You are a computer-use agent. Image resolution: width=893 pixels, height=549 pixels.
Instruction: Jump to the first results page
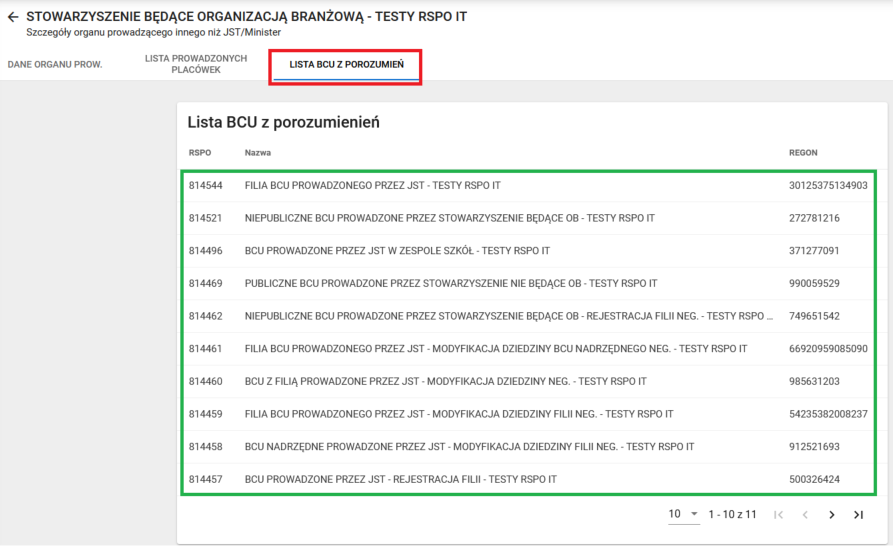(778, 515)
